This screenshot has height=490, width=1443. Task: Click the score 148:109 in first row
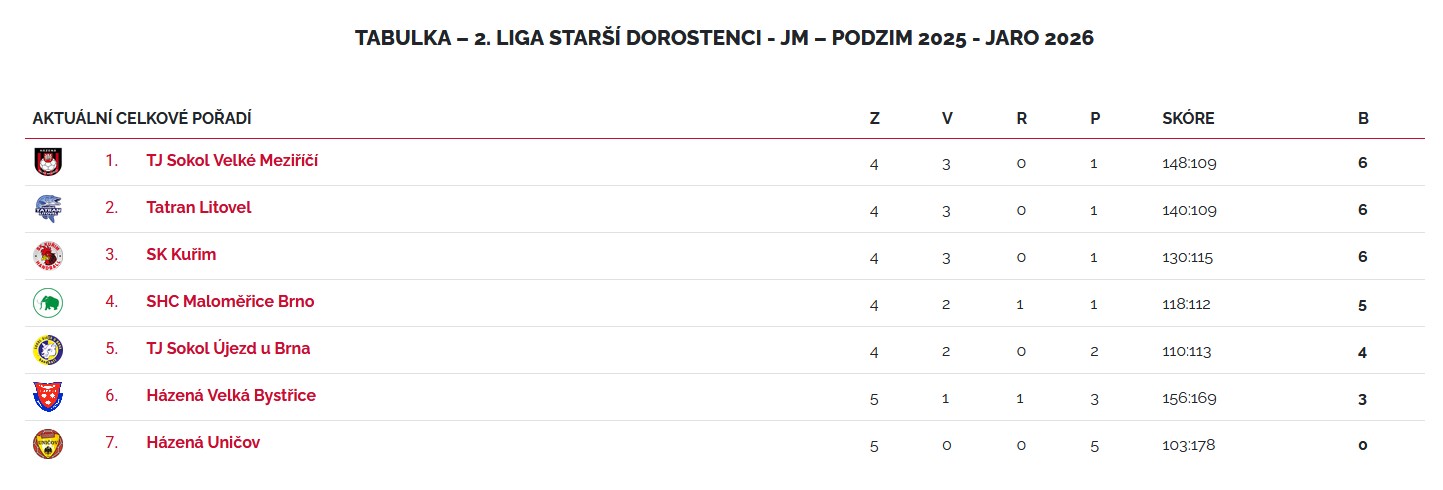pos(1189,163)
